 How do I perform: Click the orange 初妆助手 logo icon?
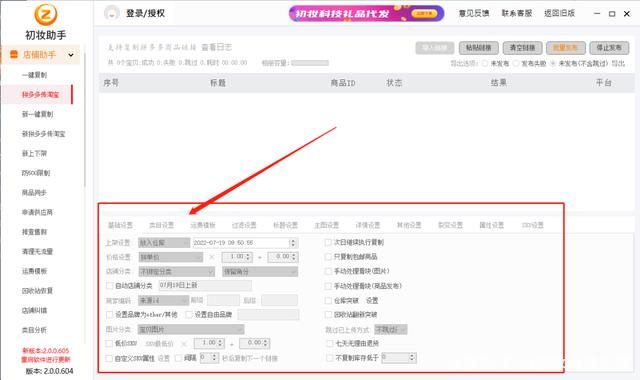(x=45, y=14)
